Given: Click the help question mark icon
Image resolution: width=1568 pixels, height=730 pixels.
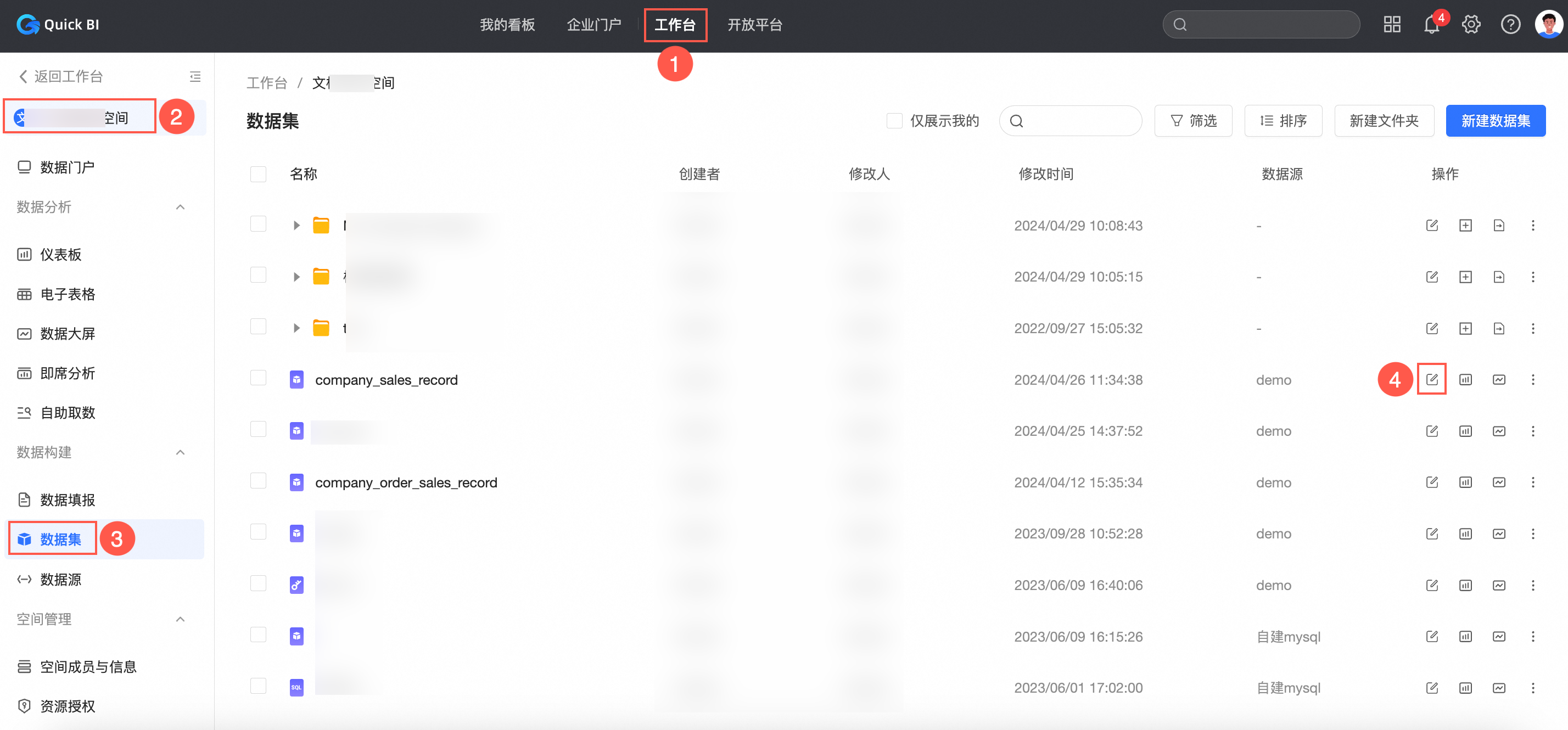Looking at the screenshot, I should point(1510,25).
